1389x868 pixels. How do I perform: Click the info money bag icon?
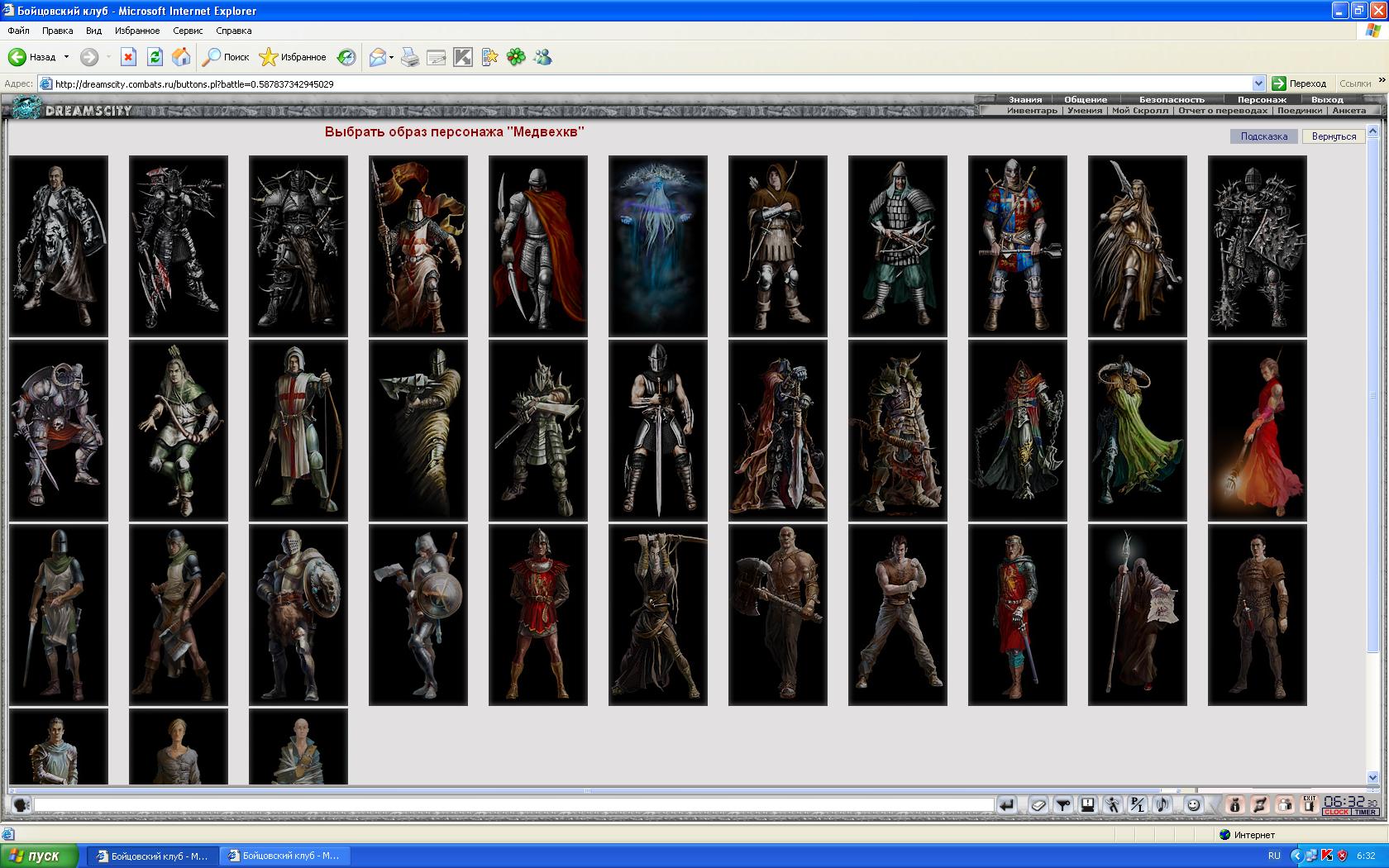1234,804
